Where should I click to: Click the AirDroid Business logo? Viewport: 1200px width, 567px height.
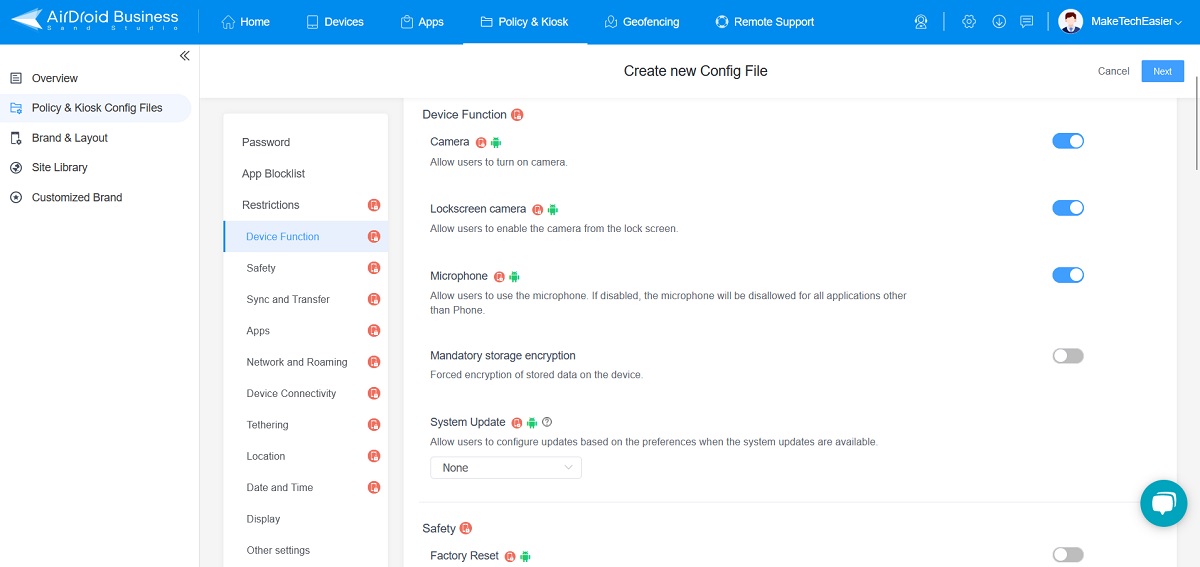pos(95,21)
